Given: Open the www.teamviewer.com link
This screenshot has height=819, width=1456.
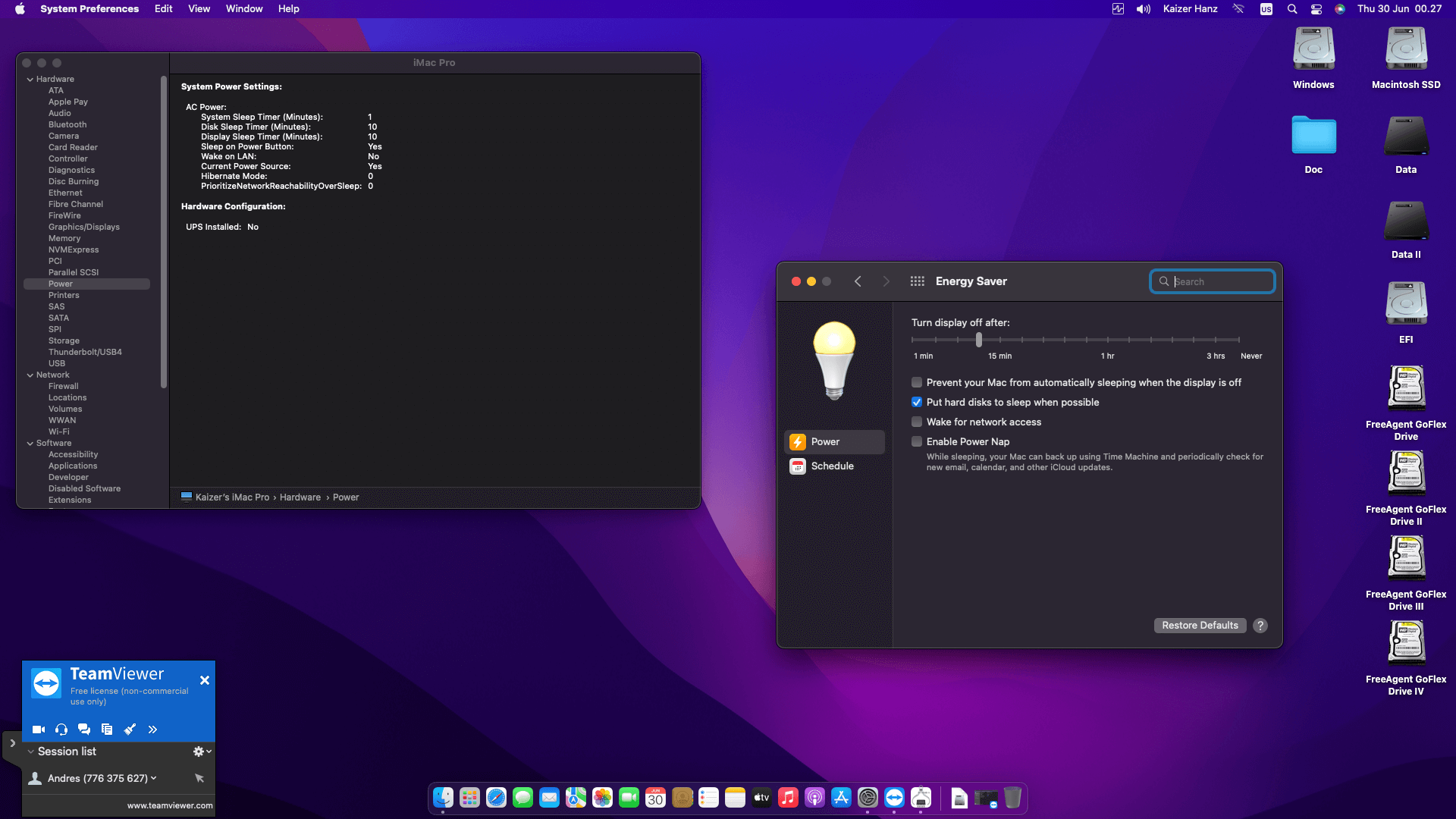Looking at the screenshot, I should [x=170, y=805].
